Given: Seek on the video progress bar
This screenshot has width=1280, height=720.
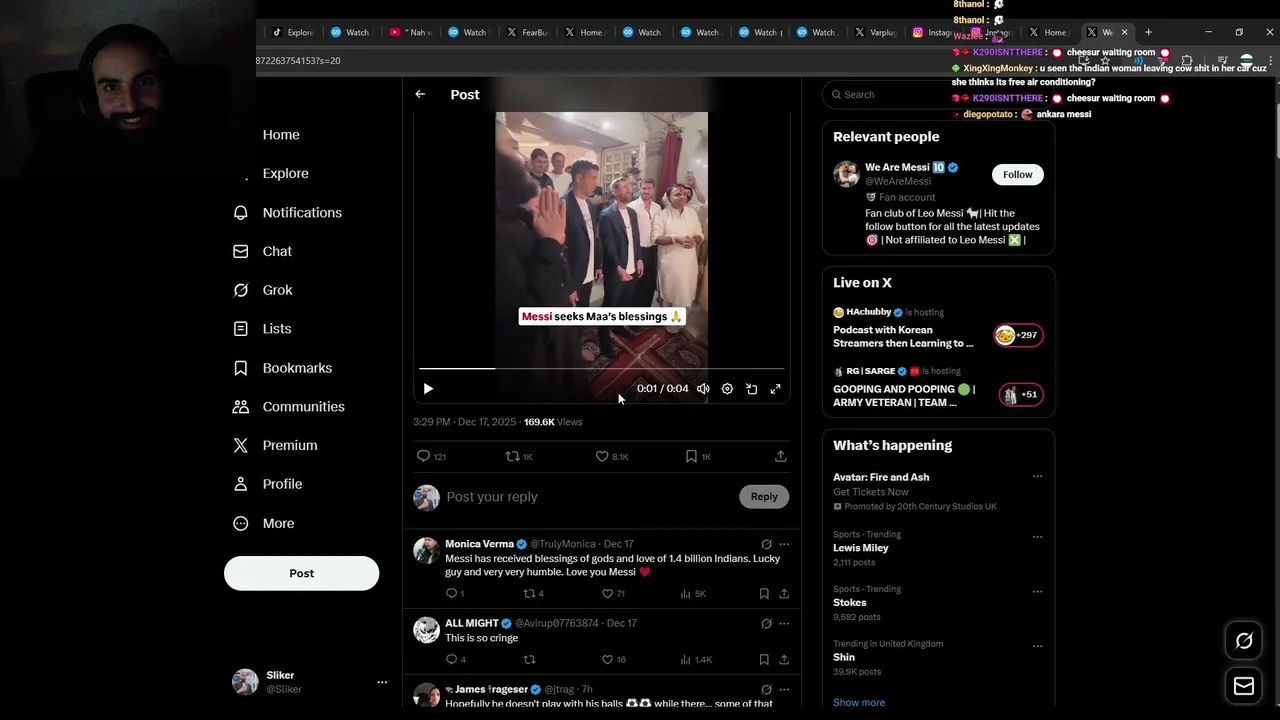Looking at the screenshot, I should (601, 369).
